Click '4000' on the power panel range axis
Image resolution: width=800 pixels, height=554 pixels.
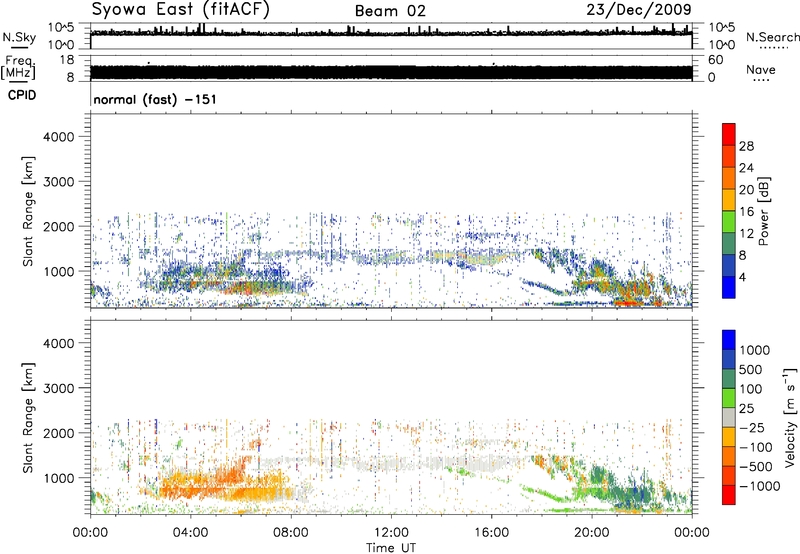(59, 137)
